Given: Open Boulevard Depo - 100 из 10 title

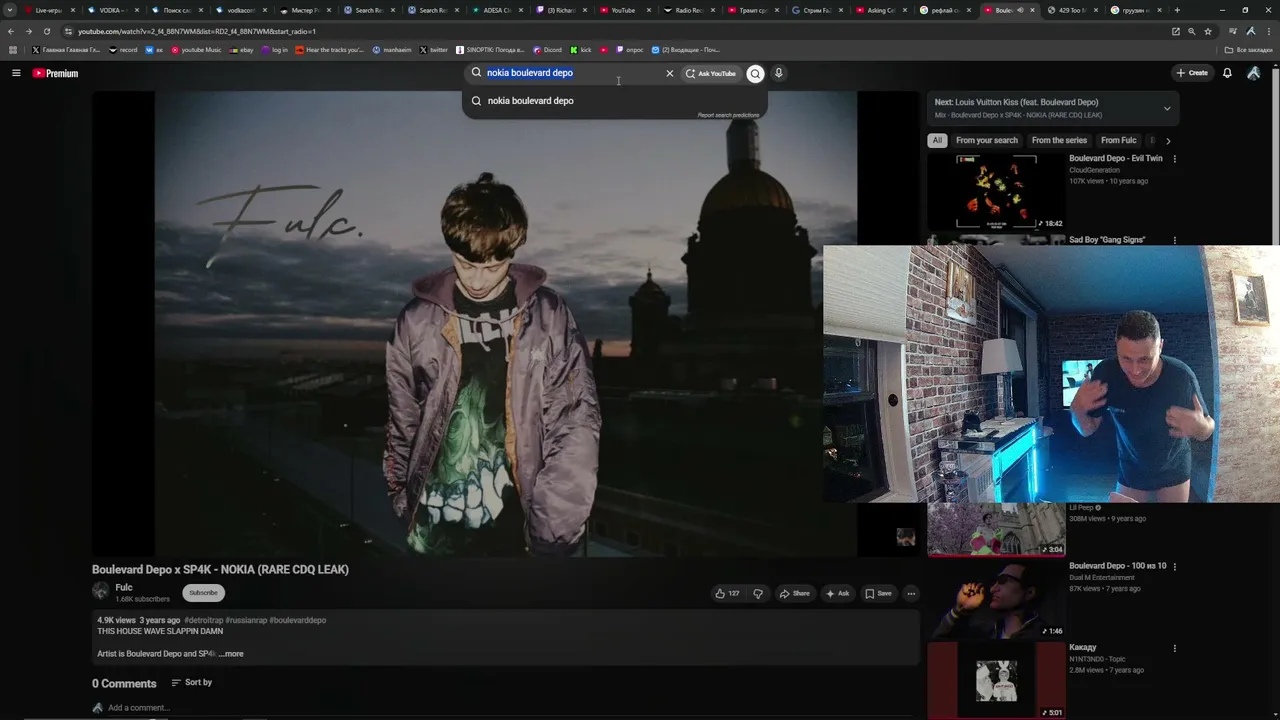Looking at the screenshot, I should (x=1118, y=566).
